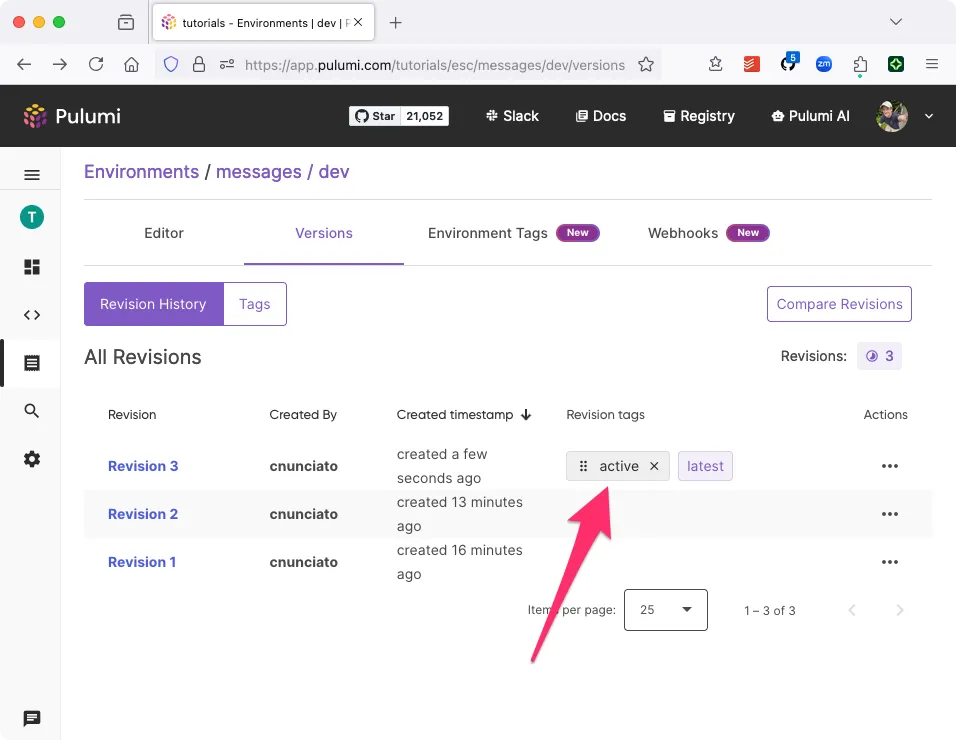This screenshot has width=956, height=740.
Task: Switch to the Webhooks tab
Action: [708, 233]
